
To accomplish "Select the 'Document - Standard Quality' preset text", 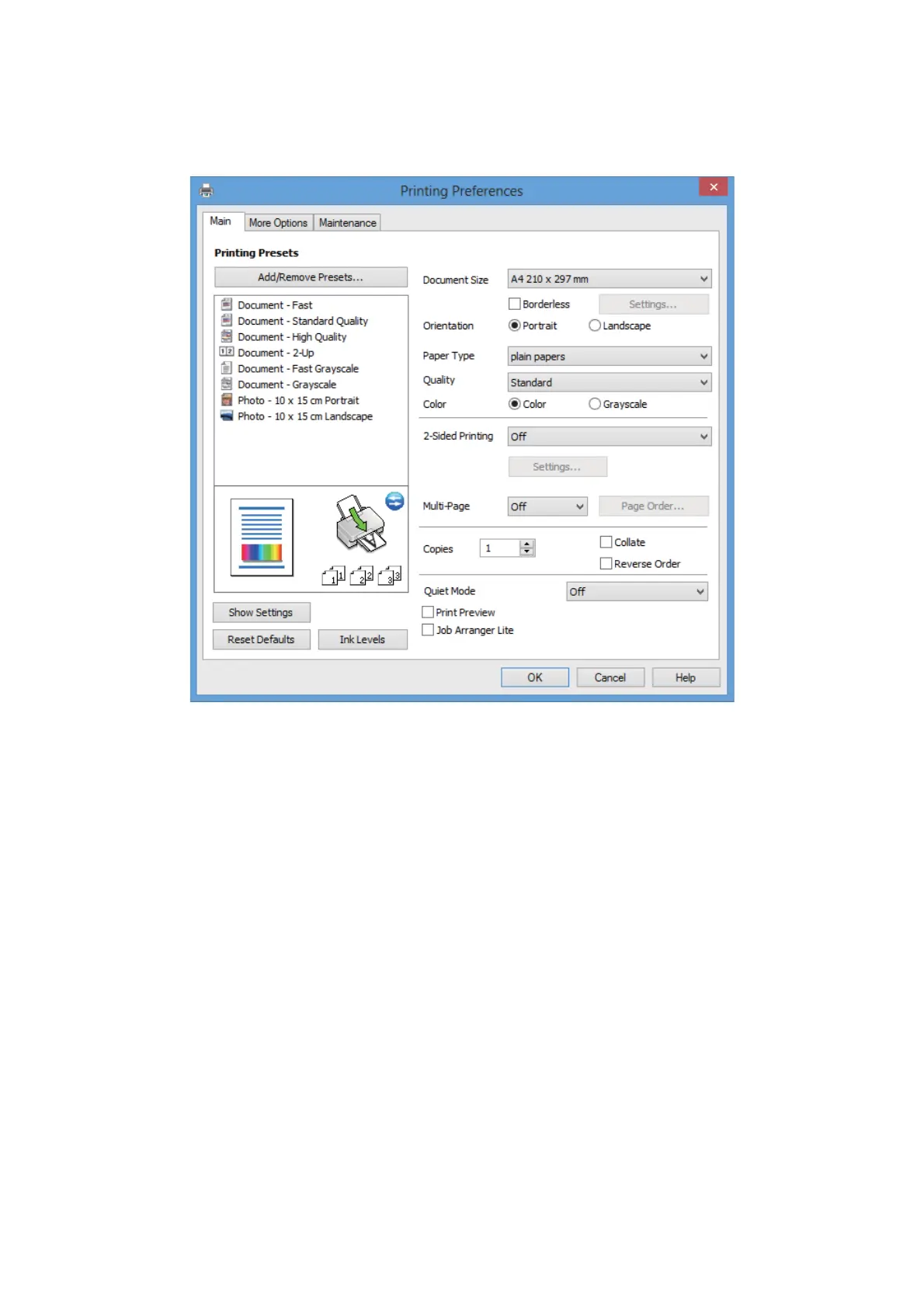I will pos(303,321).
